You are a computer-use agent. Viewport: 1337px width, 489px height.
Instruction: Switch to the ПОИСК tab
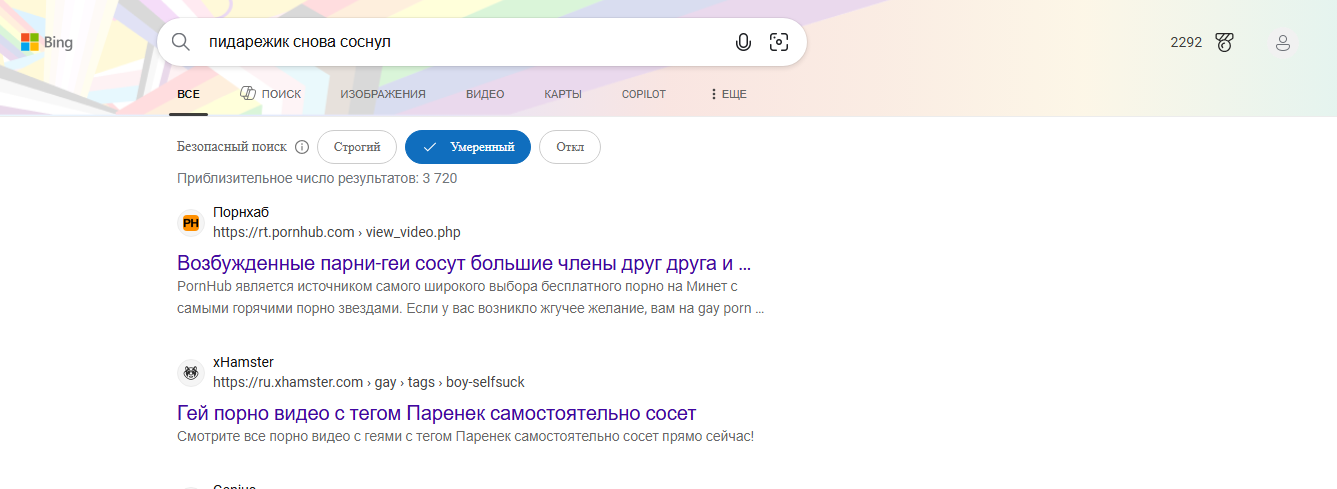coord(271,94)
